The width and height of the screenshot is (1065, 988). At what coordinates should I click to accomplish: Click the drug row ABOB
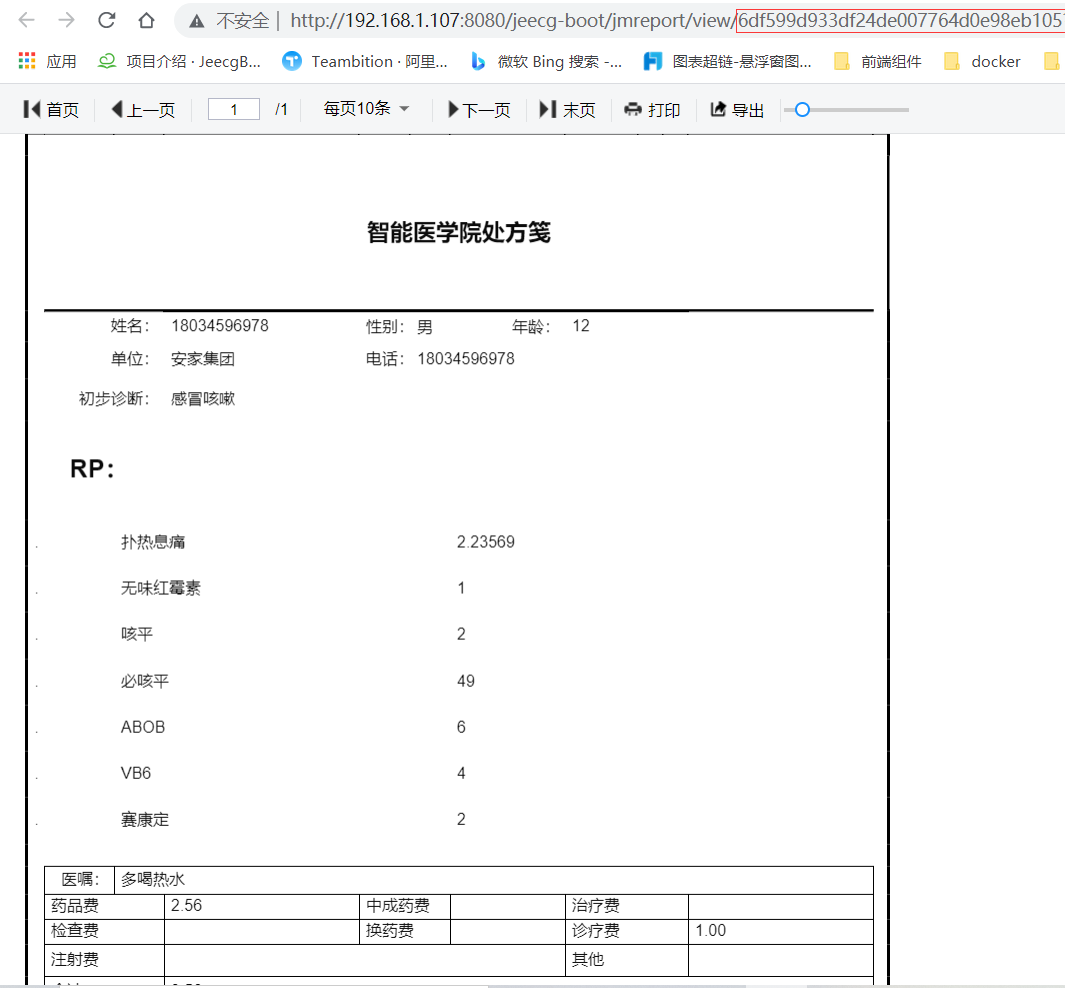pos(143,727)
